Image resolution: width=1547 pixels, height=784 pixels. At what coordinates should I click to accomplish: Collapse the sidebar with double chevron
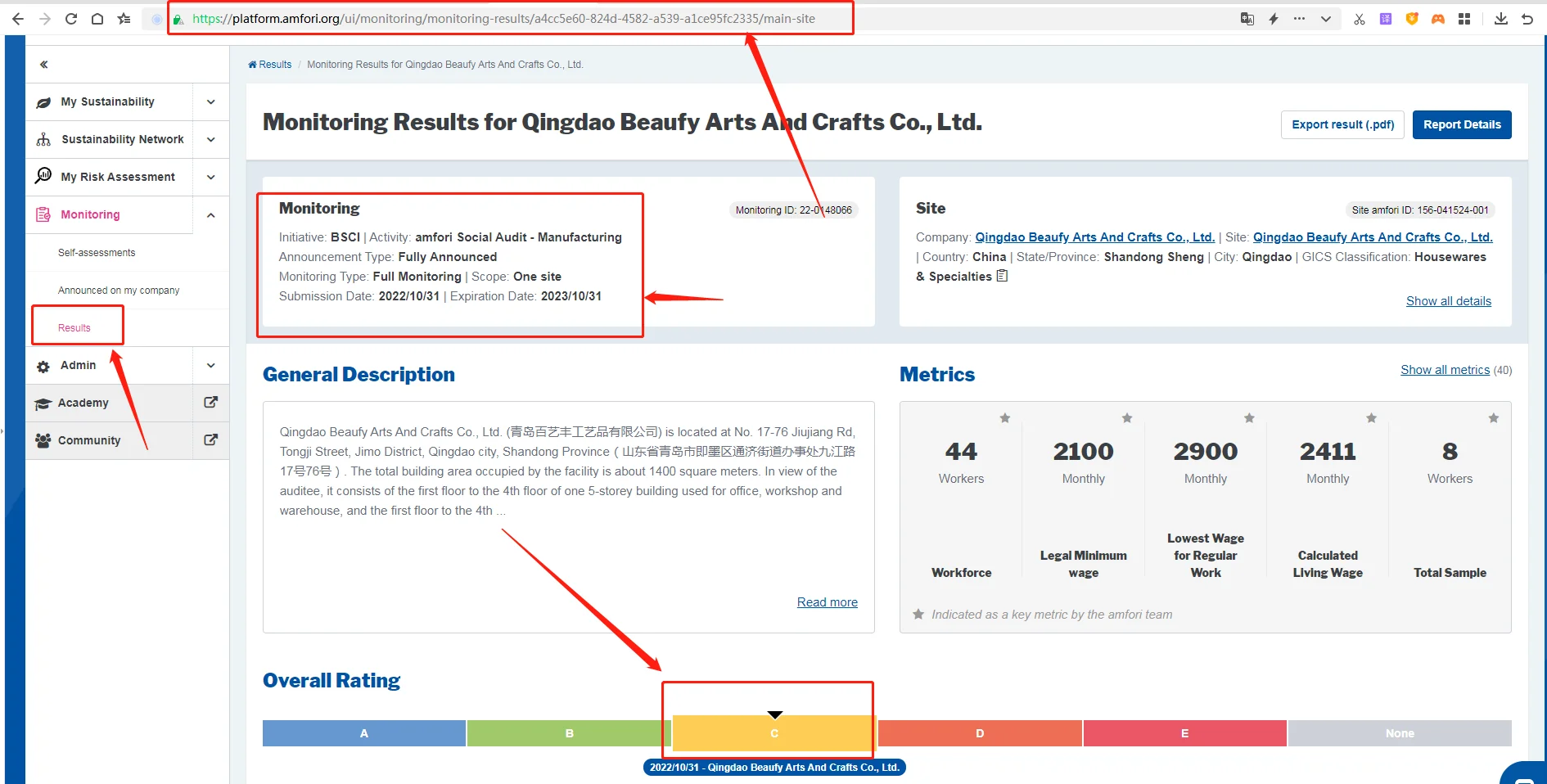coord(44,64)
